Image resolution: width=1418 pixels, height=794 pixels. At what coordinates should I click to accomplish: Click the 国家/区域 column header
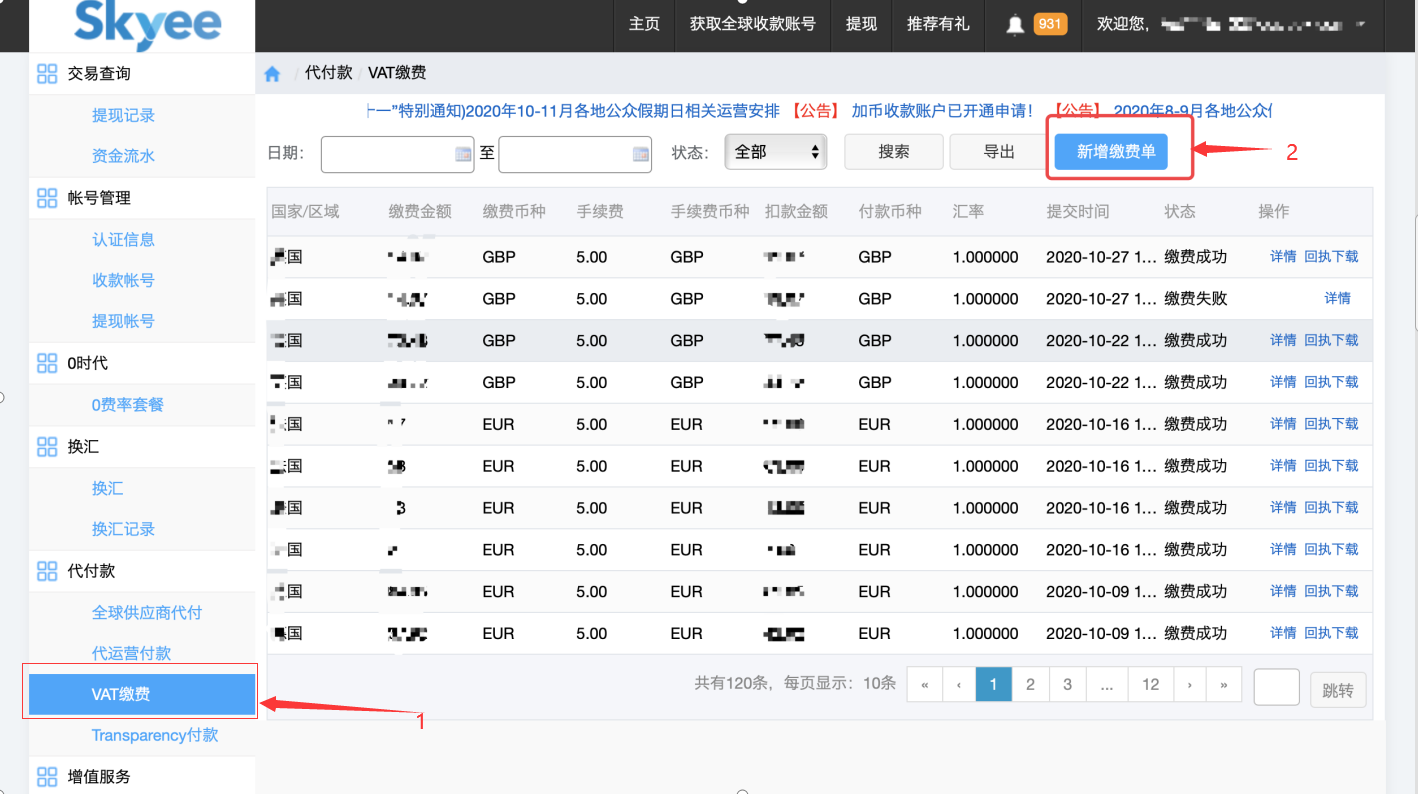click(x=305, y=211)
